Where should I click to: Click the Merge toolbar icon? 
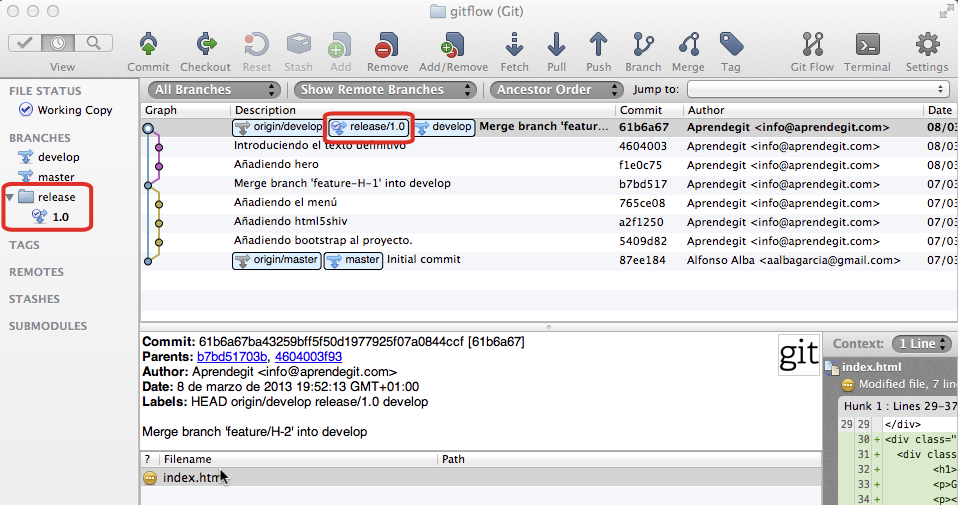pos(688,45)
